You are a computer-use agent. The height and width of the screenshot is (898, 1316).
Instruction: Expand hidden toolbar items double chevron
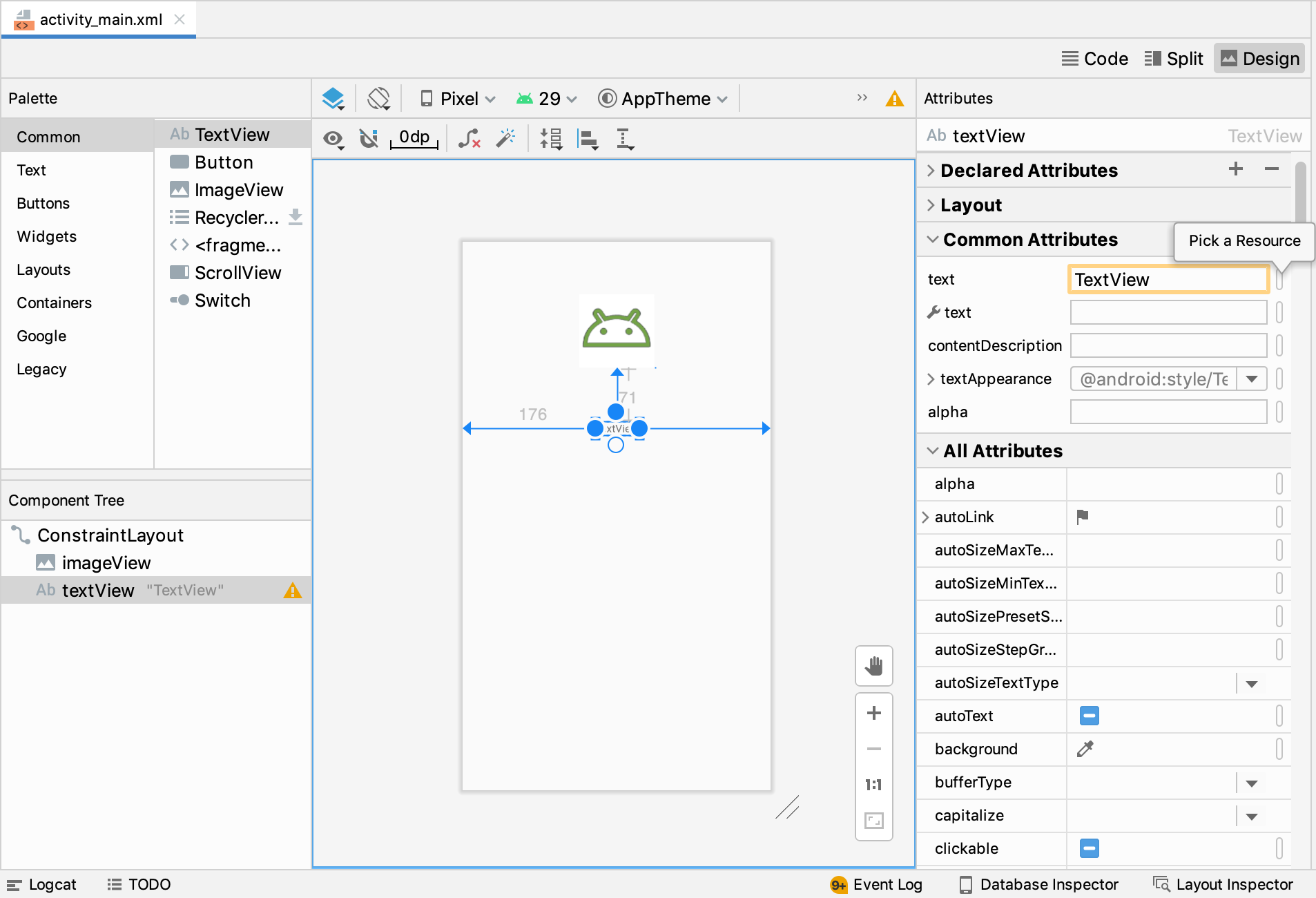pyautogui.click(x=862, y=98)
